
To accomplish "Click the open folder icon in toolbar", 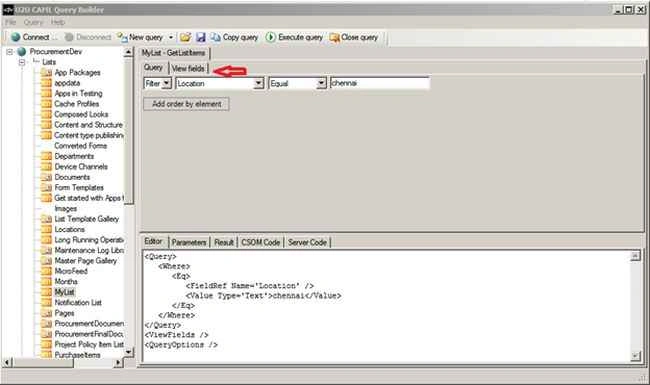I will [185, 37].
